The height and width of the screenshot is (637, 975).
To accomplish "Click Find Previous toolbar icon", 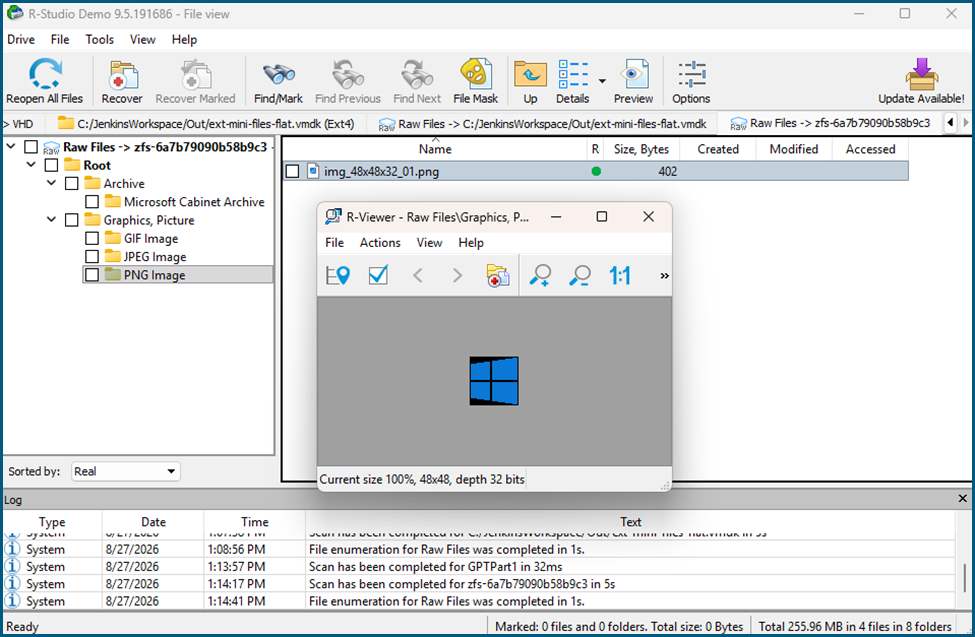I will pyautogui.click(x=348, y=81).
